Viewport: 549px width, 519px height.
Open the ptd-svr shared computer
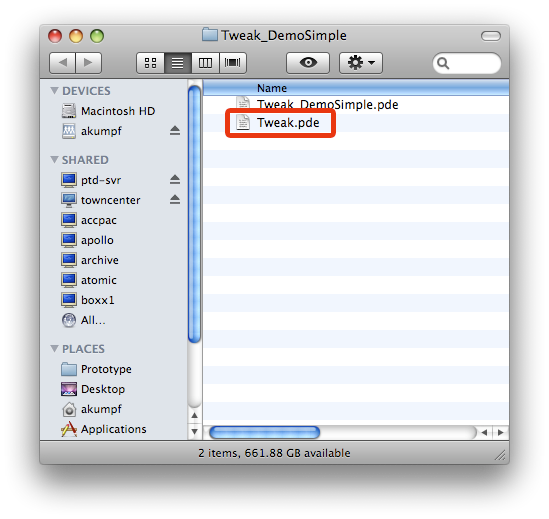click(x=91, y=180)
